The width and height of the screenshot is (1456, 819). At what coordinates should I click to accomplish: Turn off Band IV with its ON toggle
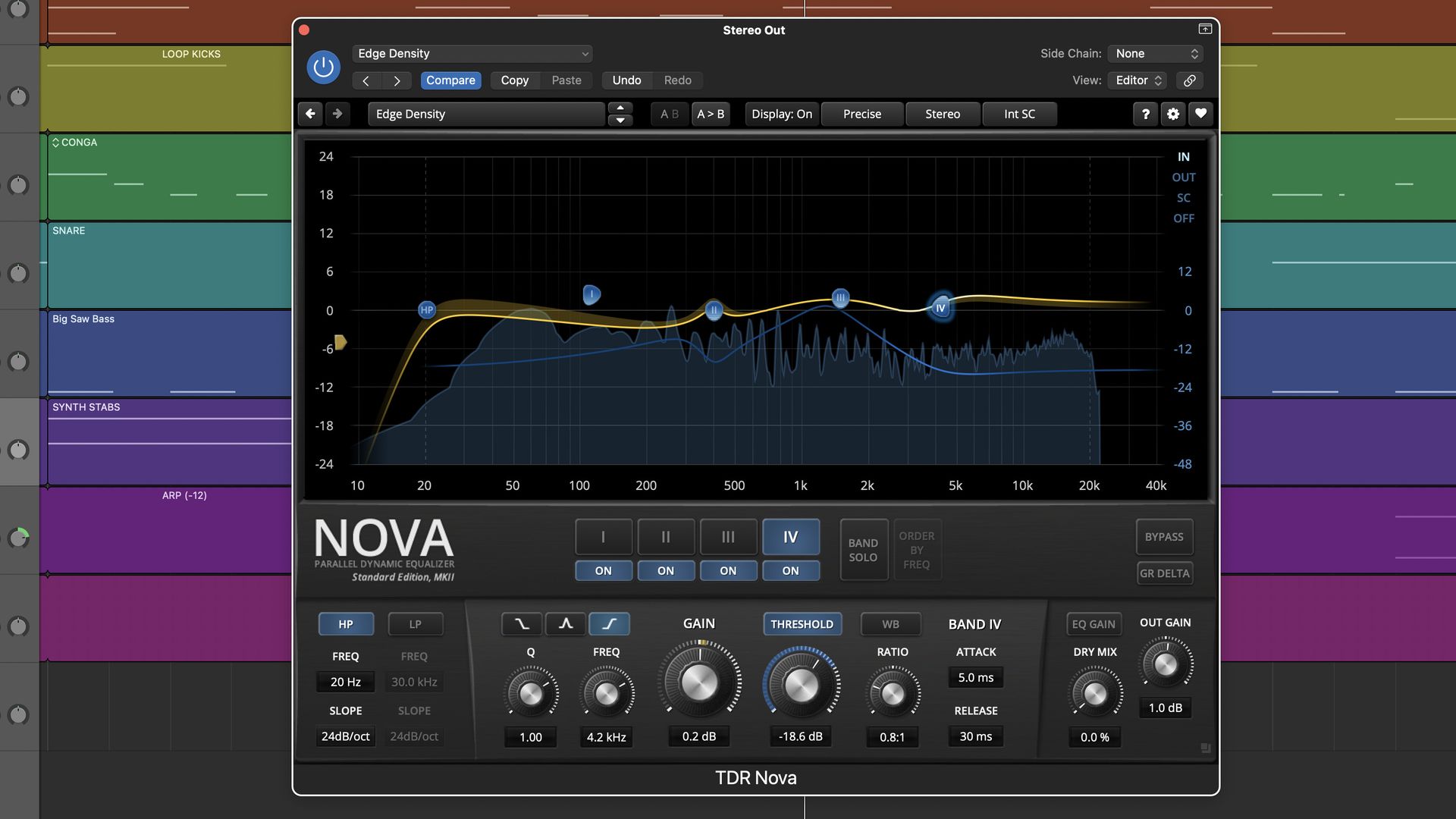point(791,570)
